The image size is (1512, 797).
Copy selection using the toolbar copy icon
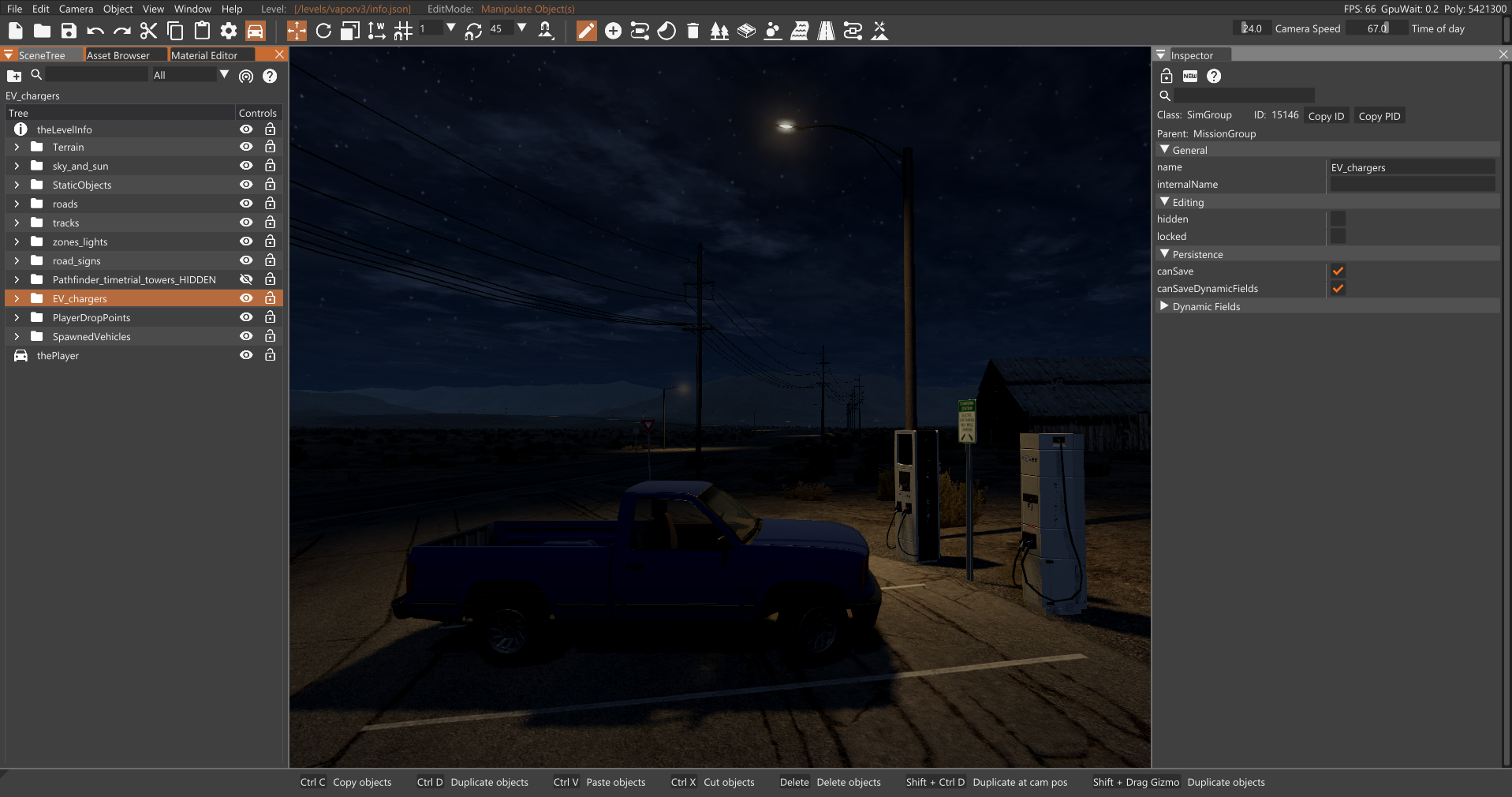coord(175,31)
